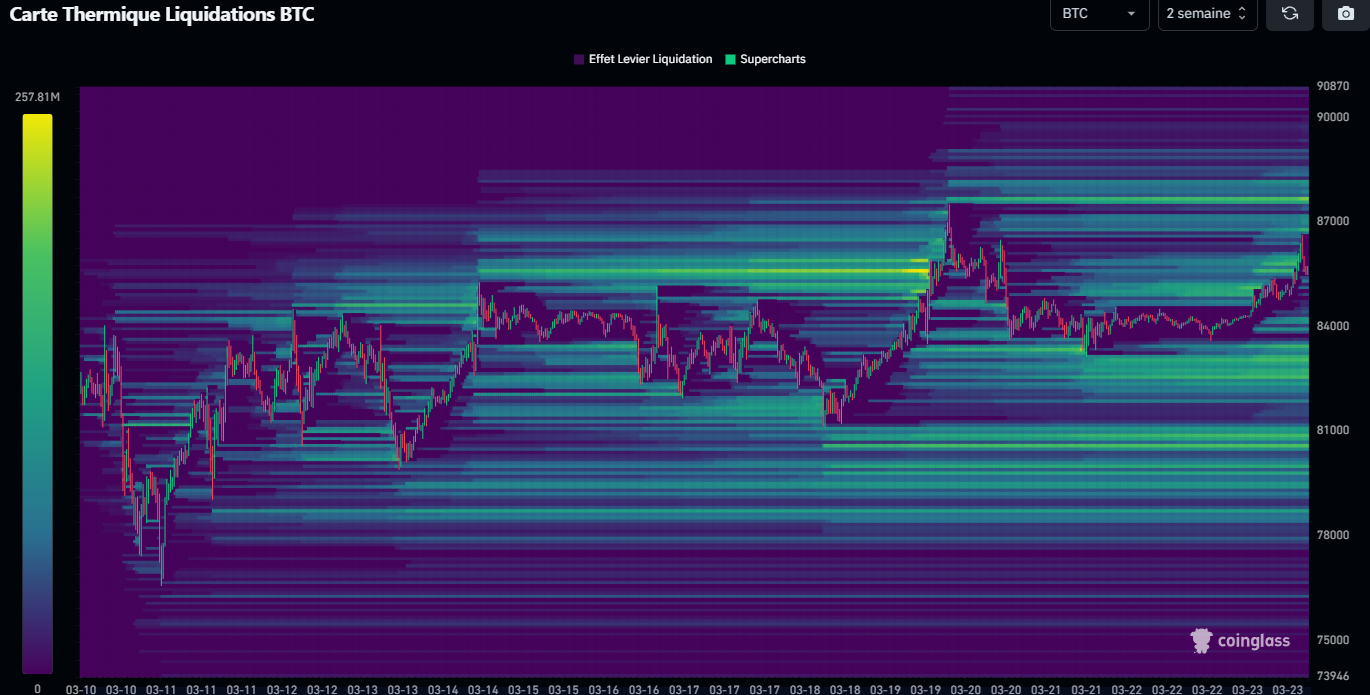Click the yellow top of the color scale

pyautogui.click(x=36, y=122)
